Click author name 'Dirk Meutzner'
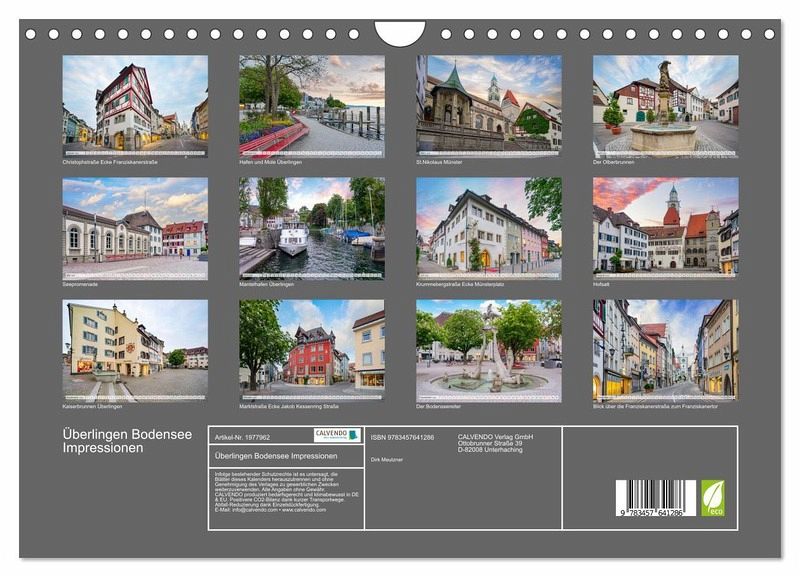Viewport: 800px width, 577px height. [387, 460]
